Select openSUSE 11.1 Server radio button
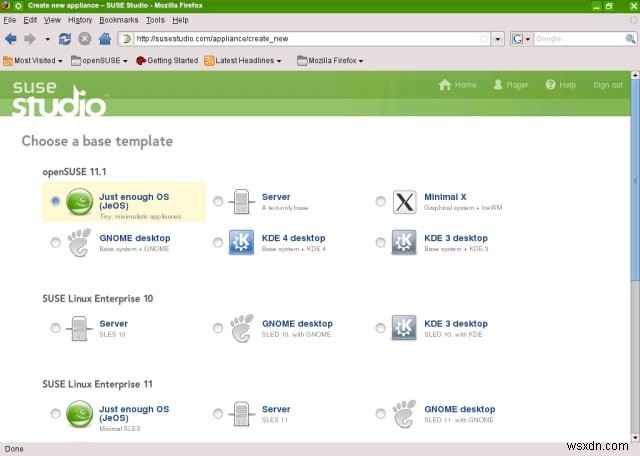This screenshot has width=640, height=456. pos(218,201)
